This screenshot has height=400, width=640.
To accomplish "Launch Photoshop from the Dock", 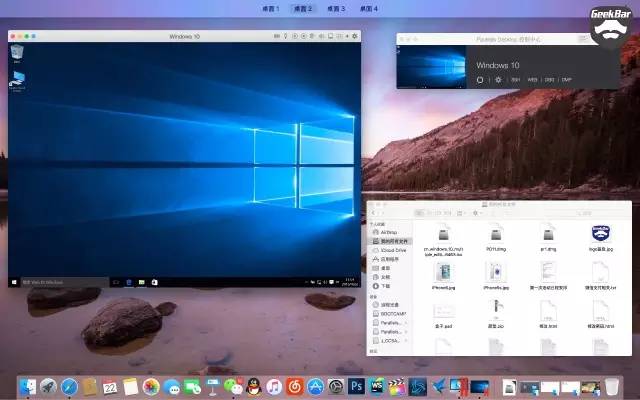I will pyautogui.click(x=356, y=387).
